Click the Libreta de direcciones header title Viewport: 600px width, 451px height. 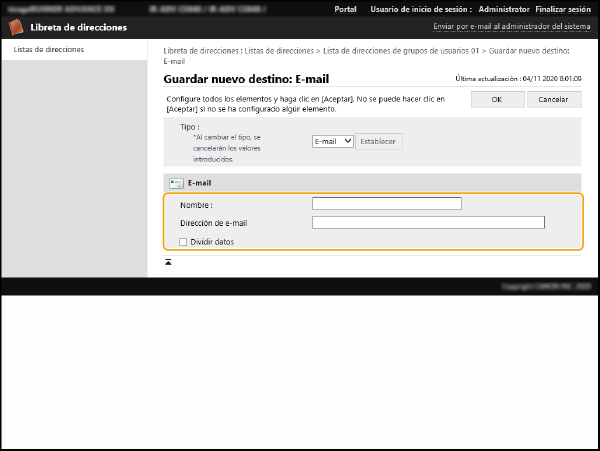tap(72, 28)
